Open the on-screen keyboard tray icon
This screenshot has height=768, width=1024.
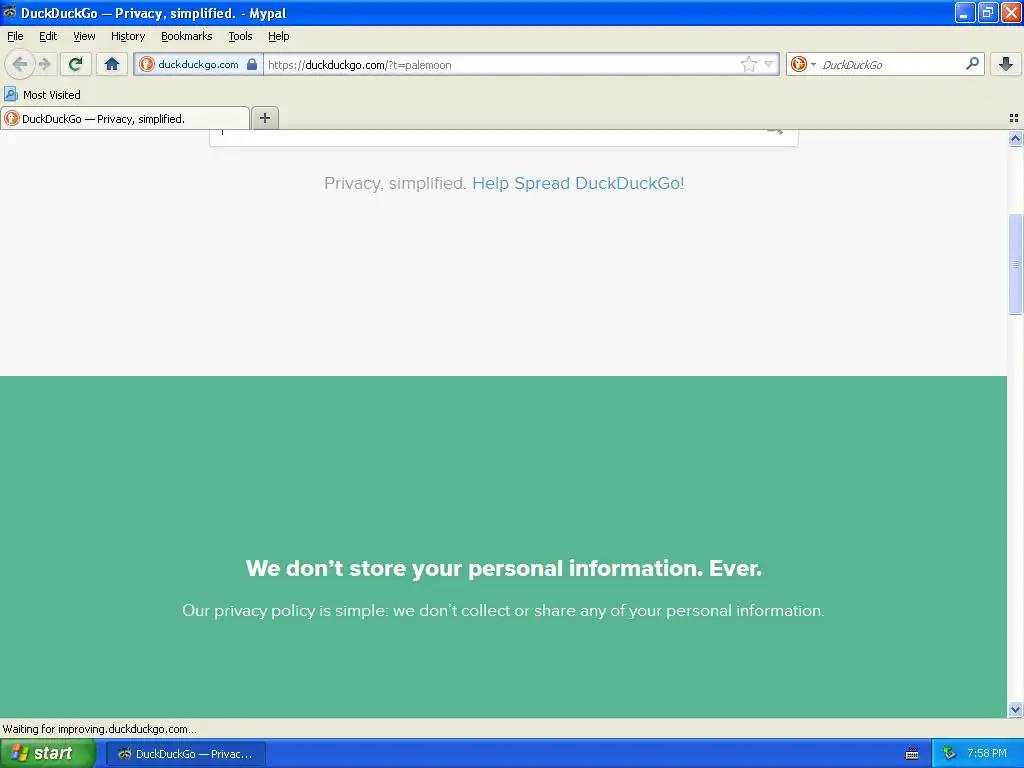pyautogui.click(x=912, y=754)
